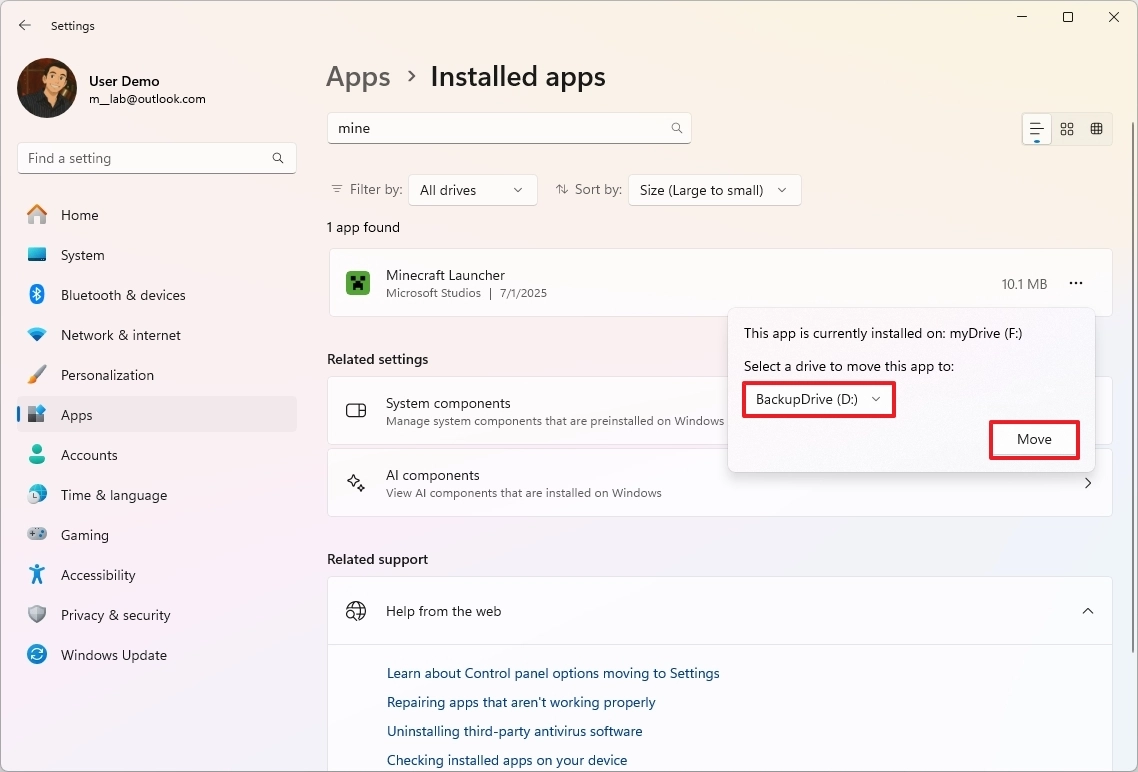Open Home in the sidebar
The width and height of the screenshot is (1138, 772).
[157, 215]
